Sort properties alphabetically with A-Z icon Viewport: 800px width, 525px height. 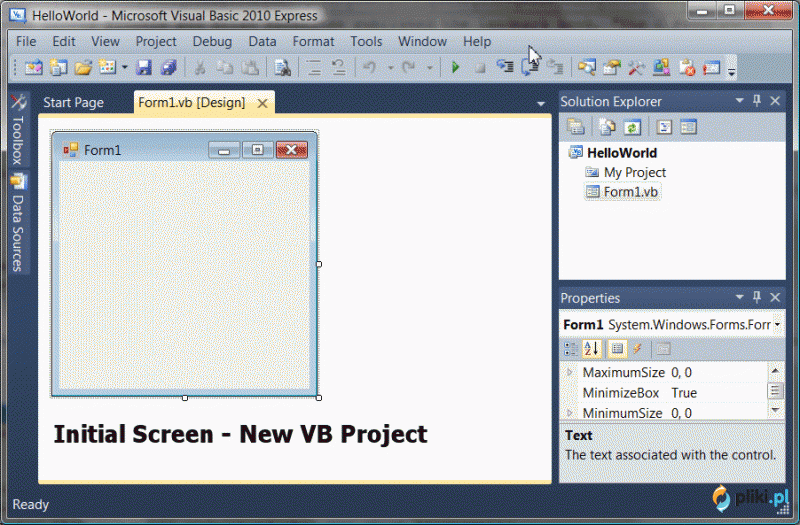tap(592, 349)
